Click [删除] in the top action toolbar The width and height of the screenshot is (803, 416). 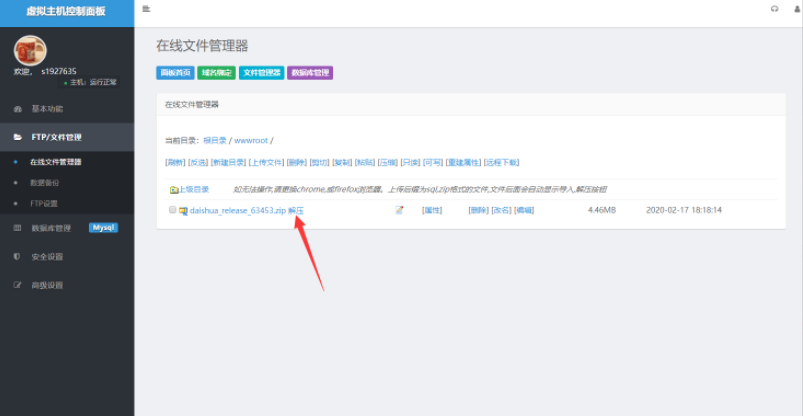click(x=297, y=162)
